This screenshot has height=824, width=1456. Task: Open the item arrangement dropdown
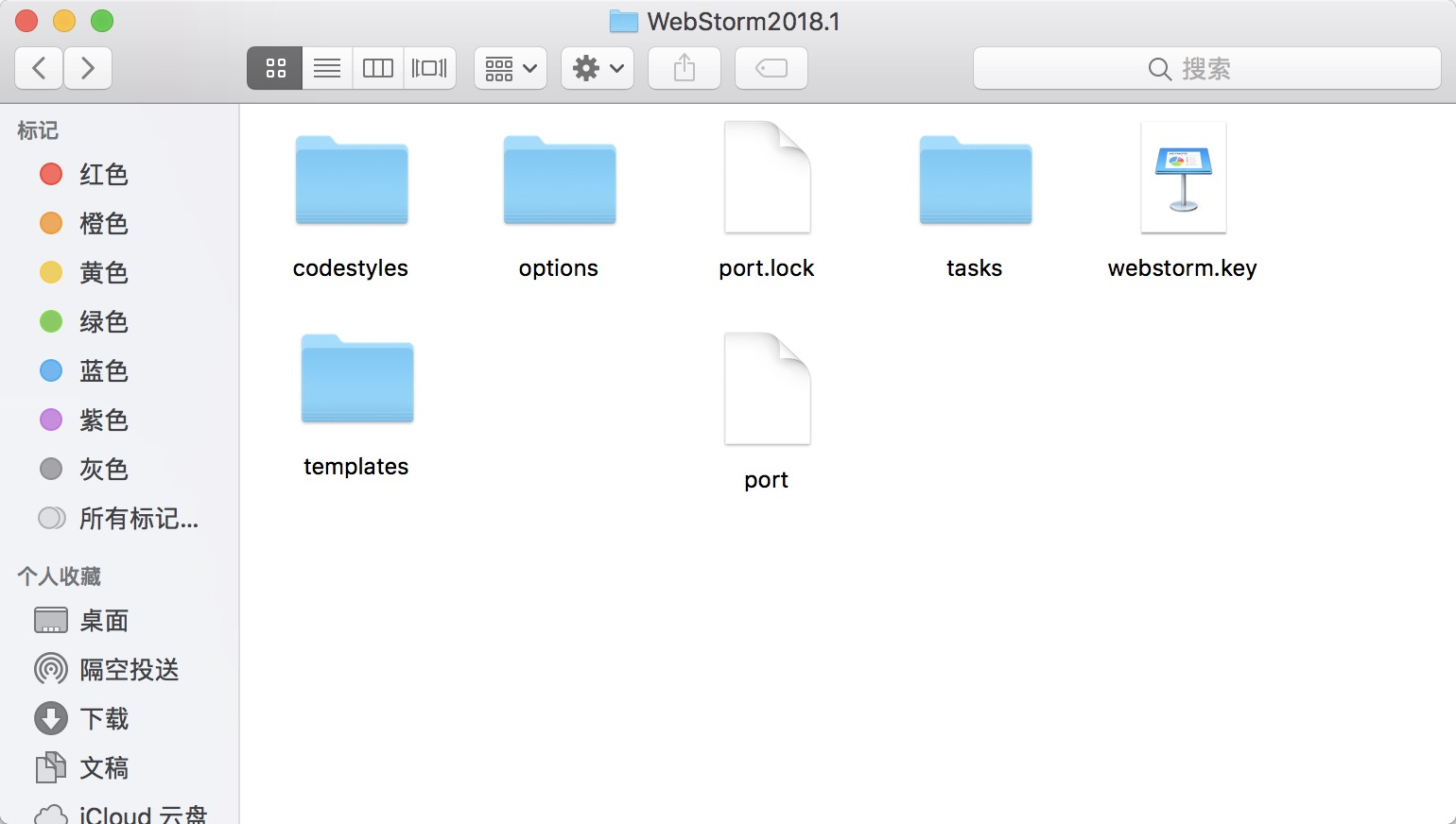511,68
